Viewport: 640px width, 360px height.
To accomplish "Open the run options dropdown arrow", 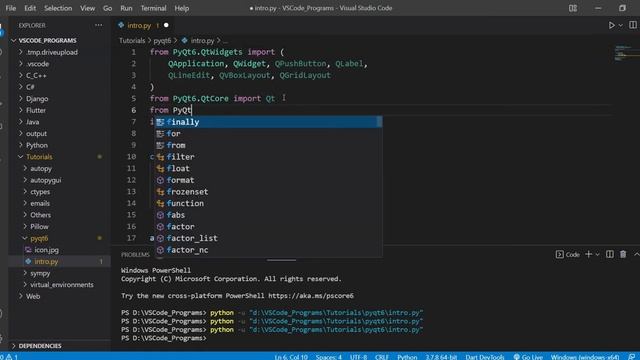I will [x=620, y=25].
